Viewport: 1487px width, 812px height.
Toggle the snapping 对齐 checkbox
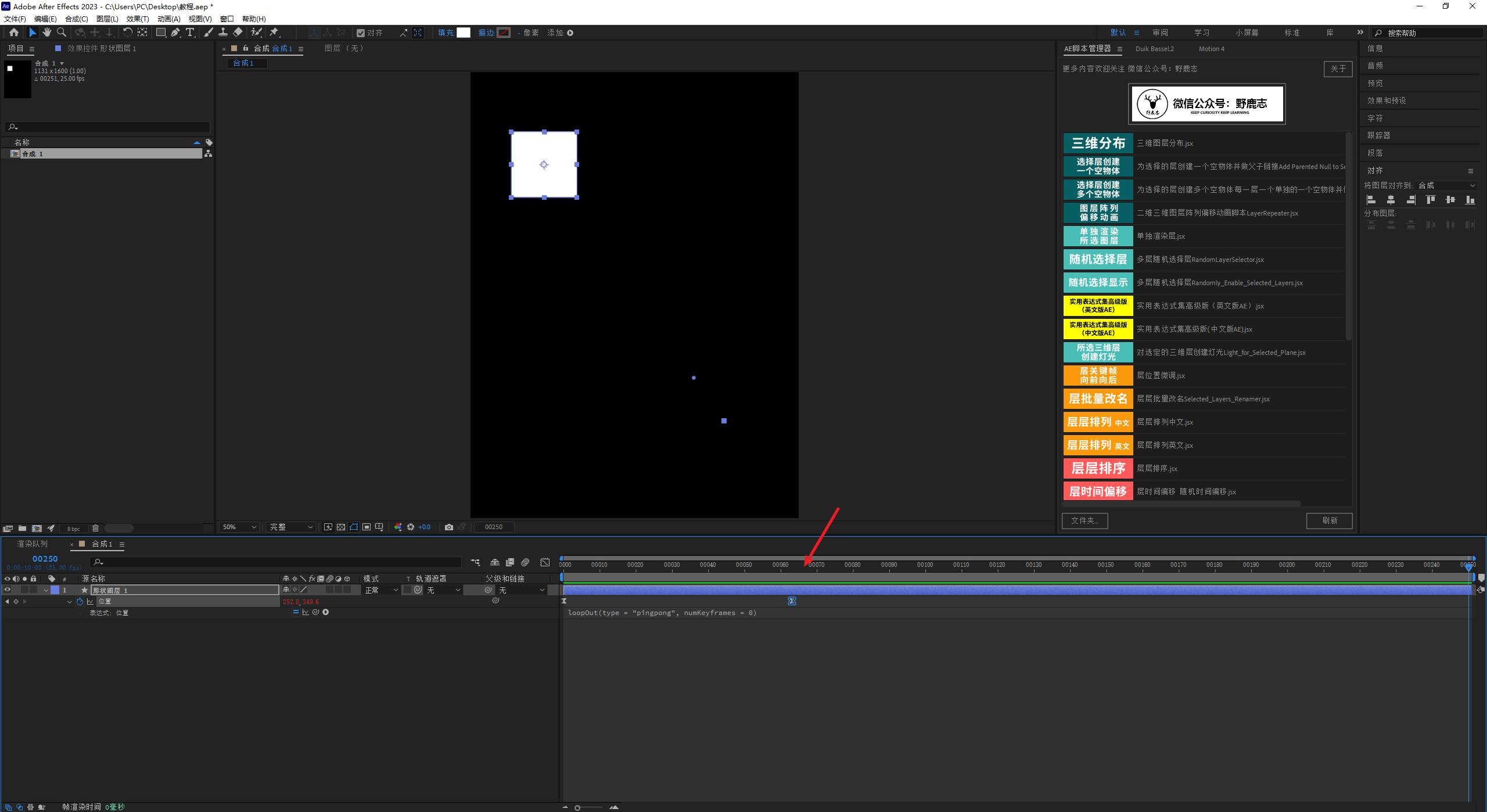click(361, 33)
